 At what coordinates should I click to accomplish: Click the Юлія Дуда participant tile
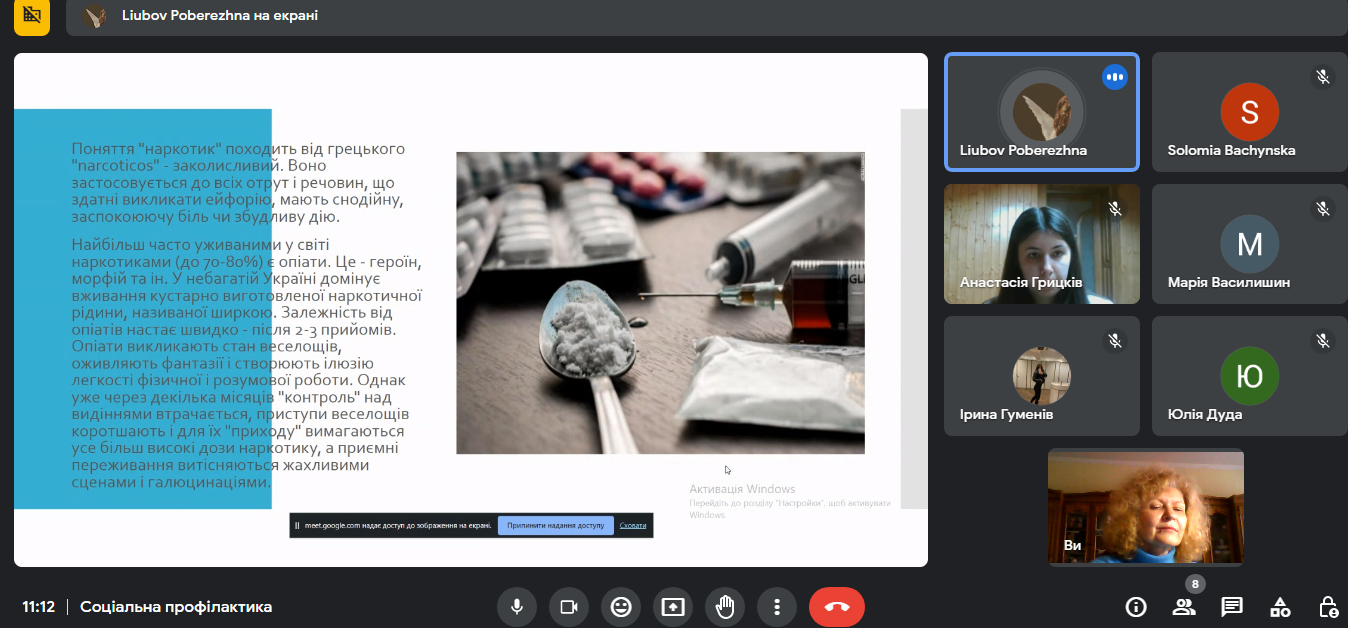point(1248,376)
